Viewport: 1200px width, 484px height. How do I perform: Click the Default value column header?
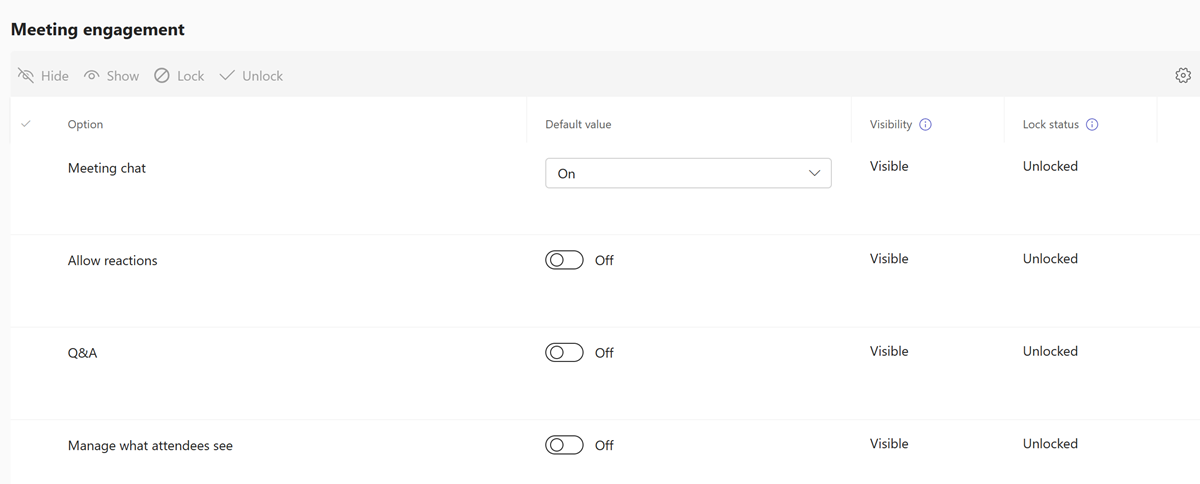[x=578, y=125]
